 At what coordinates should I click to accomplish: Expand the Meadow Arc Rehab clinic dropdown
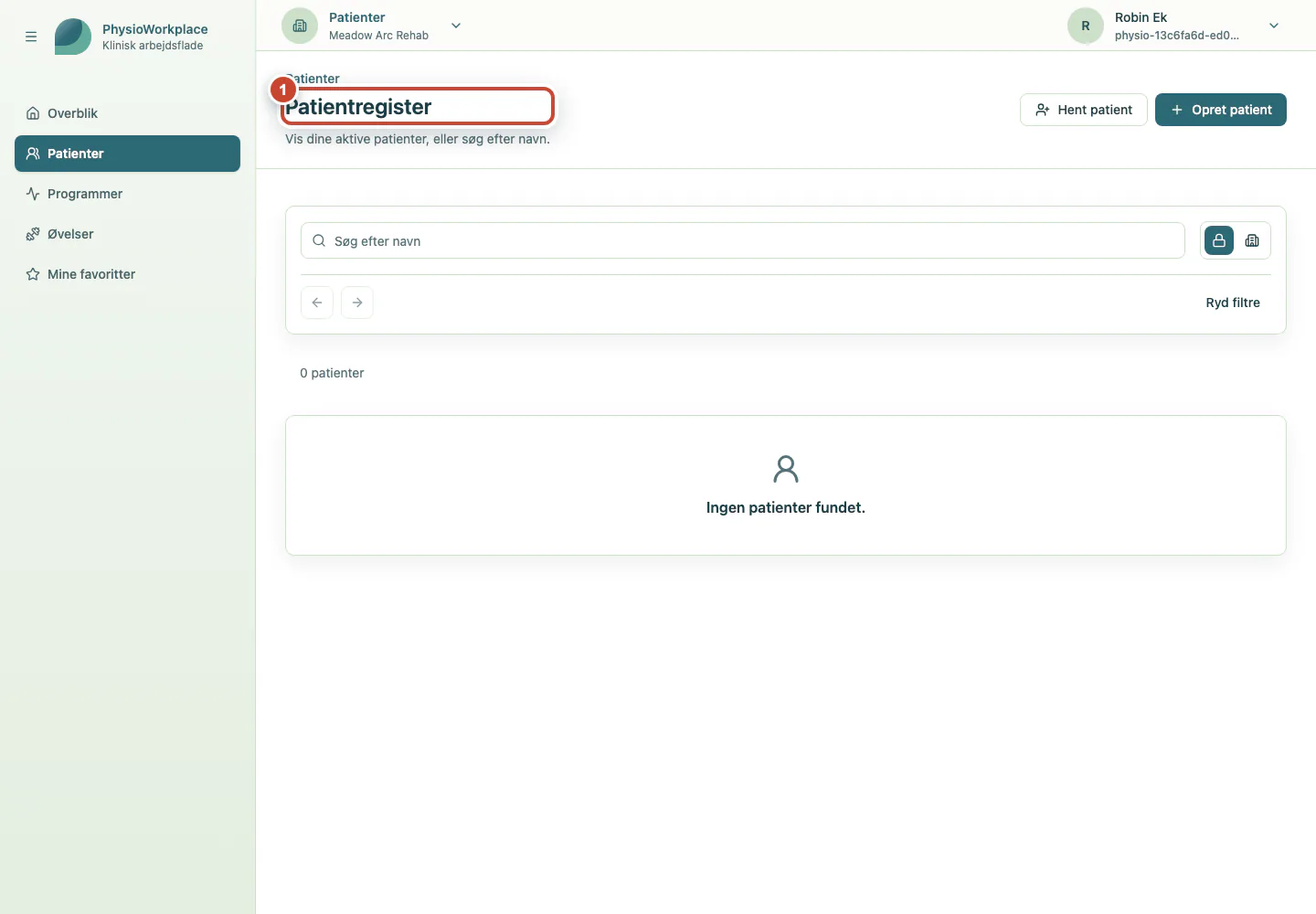456,26
